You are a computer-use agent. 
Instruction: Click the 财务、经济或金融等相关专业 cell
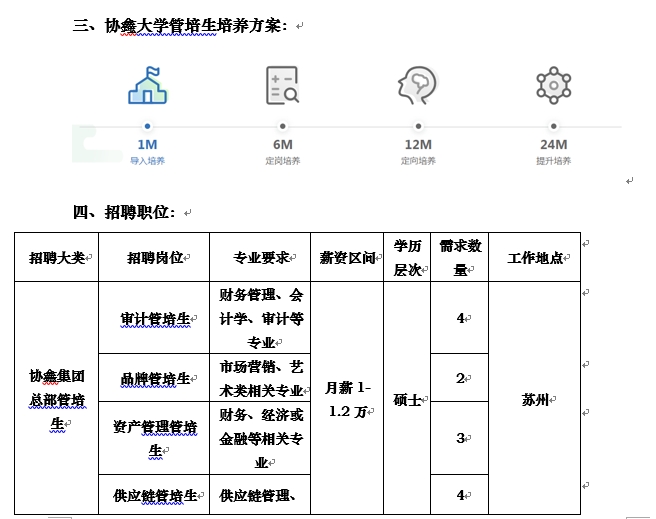click(x=260, y=438)
